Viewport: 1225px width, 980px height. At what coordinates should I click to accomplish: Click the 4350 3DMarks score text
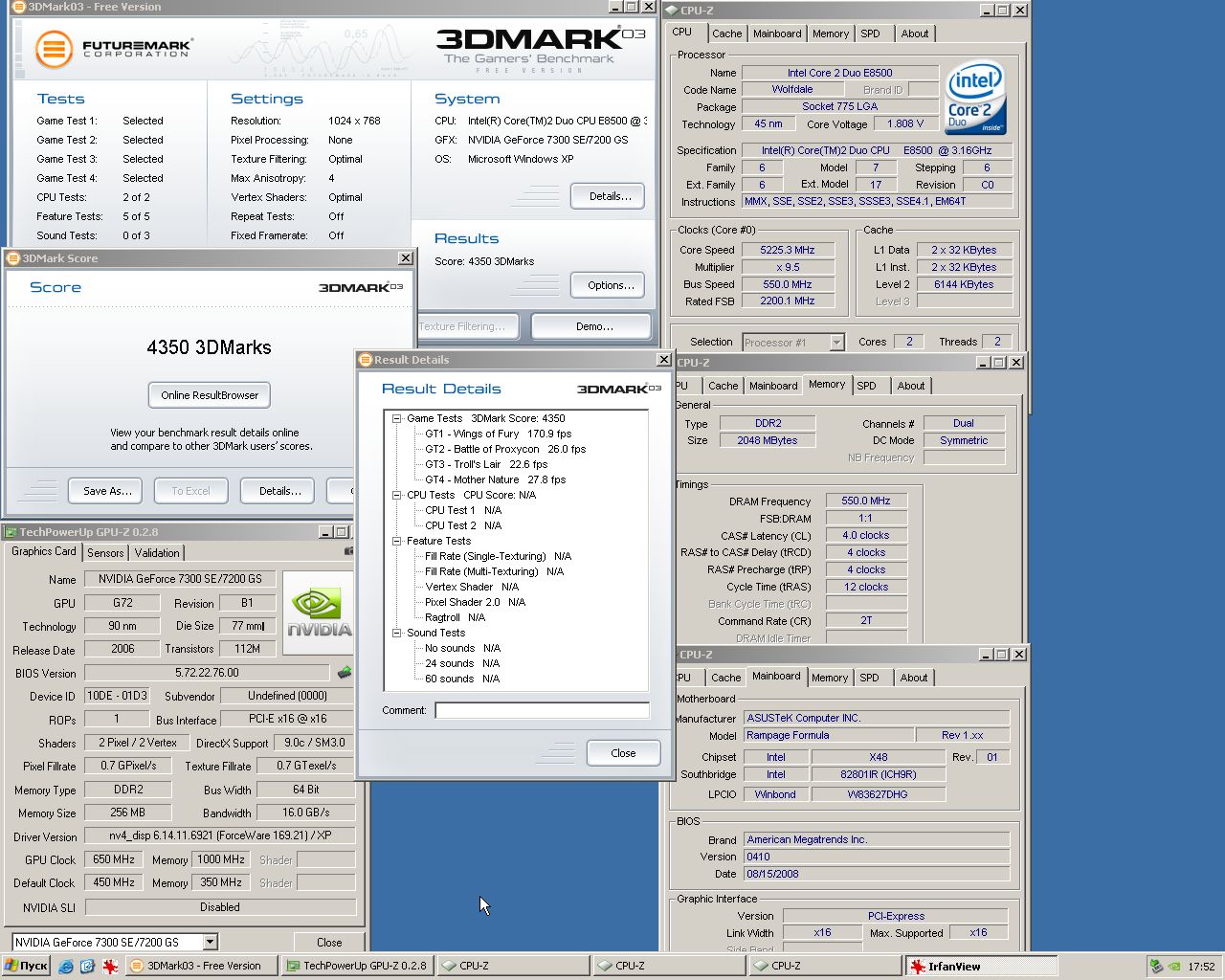click(x=209, y=347)
